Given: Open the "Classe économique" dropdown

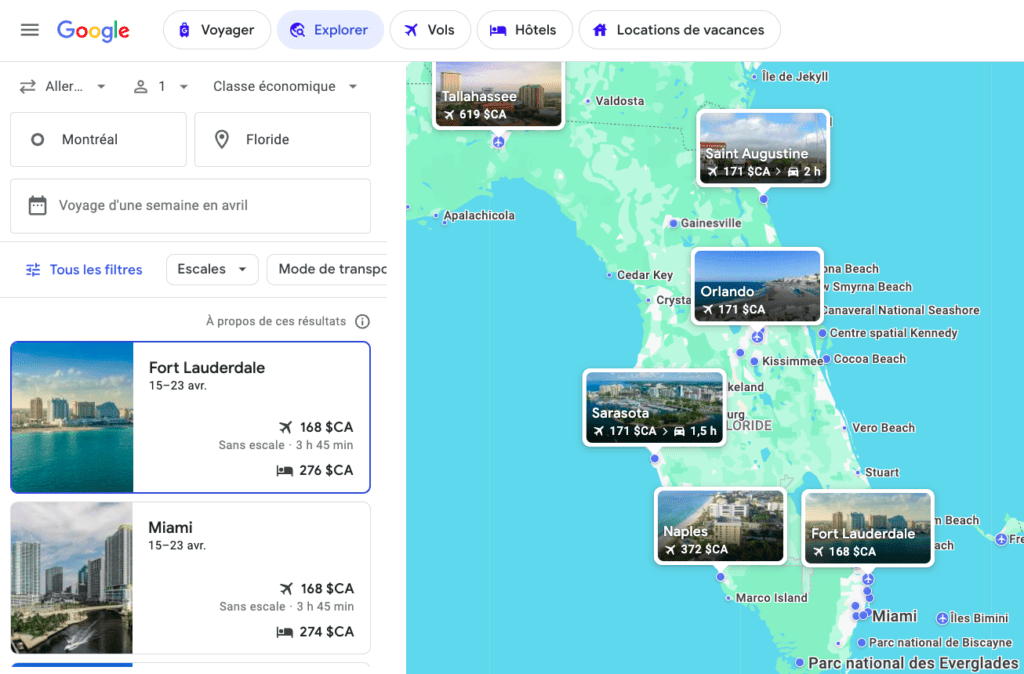Looking at the screenshot, I should (283, 86).
